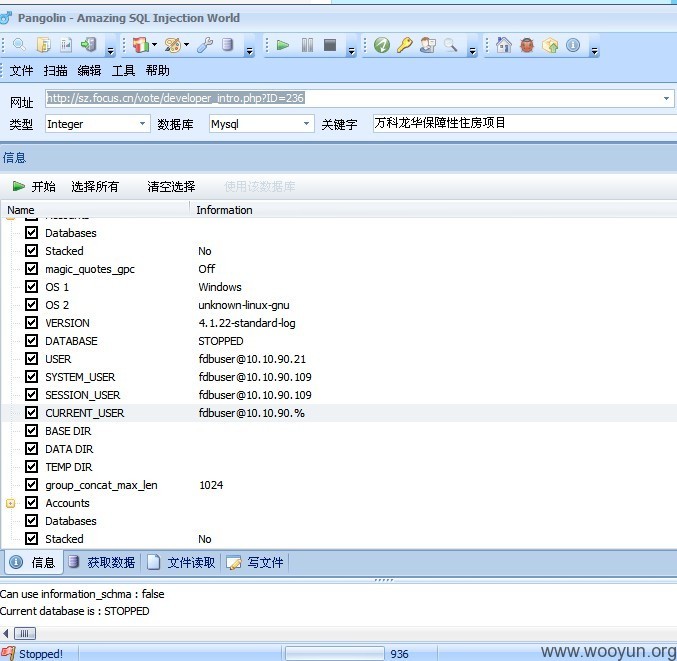Click the Information column header
677x661 pixels.
[x=433, y=210]
